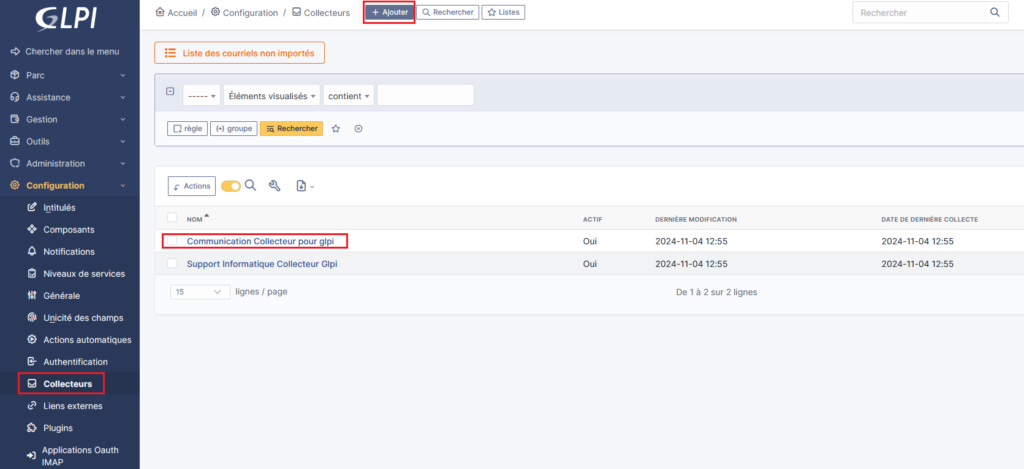Expand the Parc menu
Screen dimensions: 1024x469
[70, 75]
